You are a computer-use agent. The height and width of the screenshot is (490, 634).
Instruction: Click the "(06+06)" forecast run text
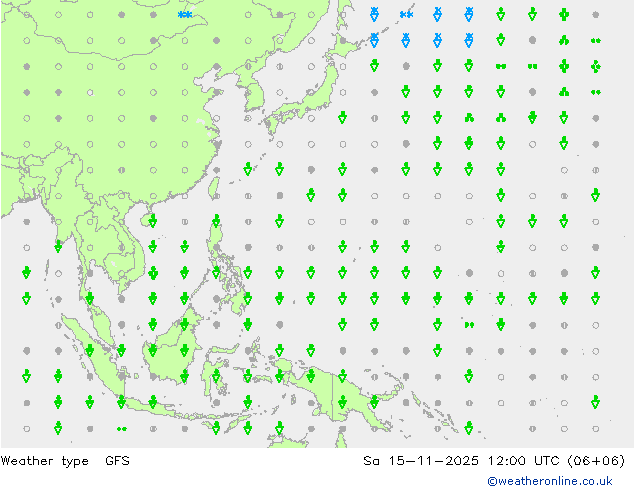coord(596,461)
